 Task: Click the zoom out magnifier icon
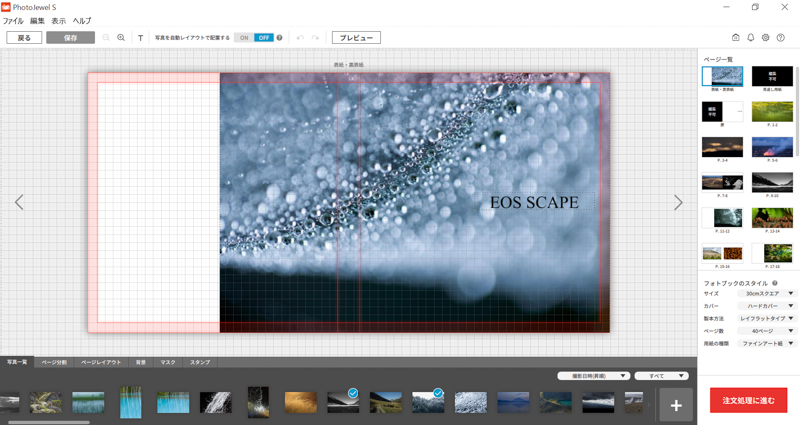(x=106, y=38)
